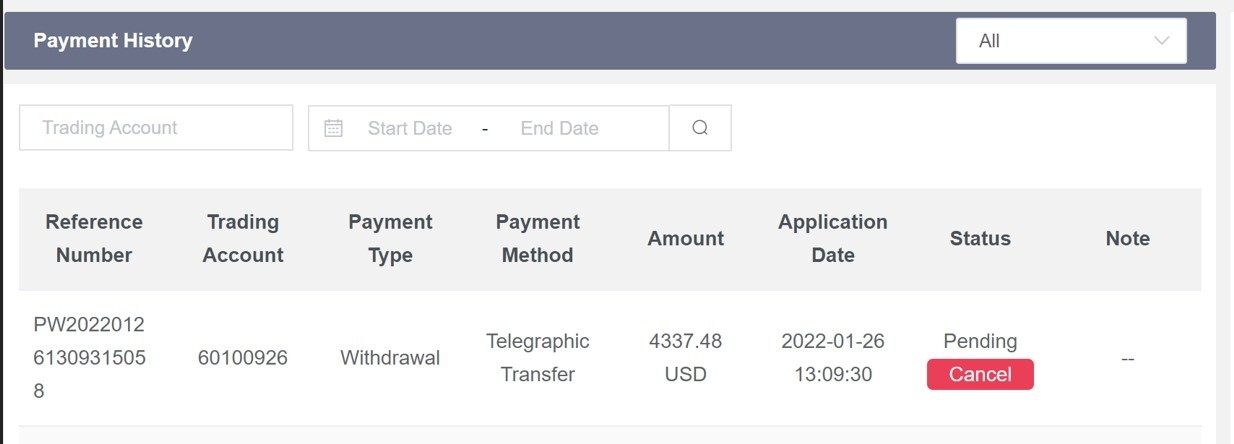Viewport: 1234px width, 444px height.
Task: Click the 4337.48 USD amount cell
Action: click(686, 358)
